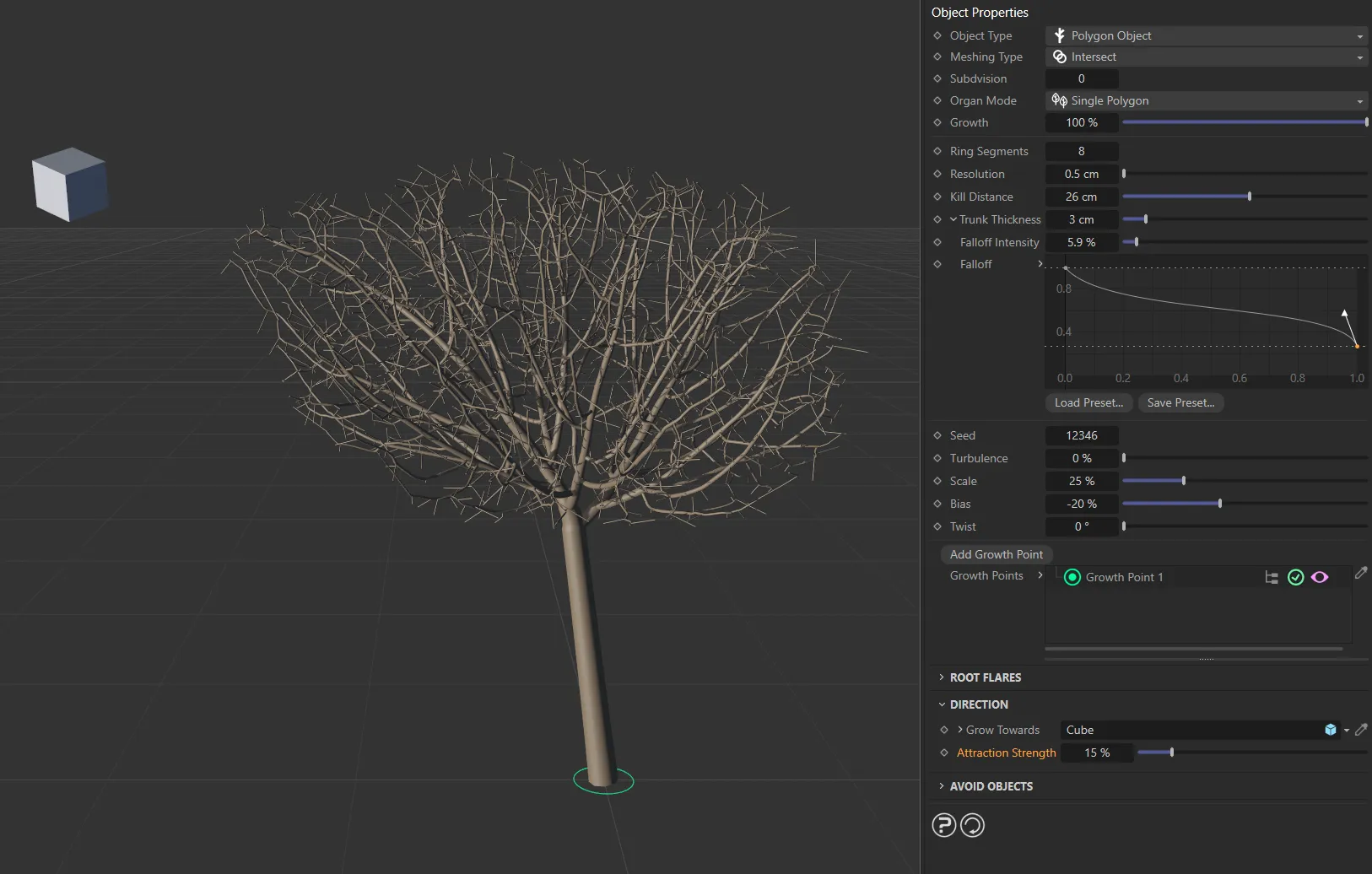Screen dimensions: 1372x874
Task: Expand the ROOT FLARES section
Action: tap(985, 677)
